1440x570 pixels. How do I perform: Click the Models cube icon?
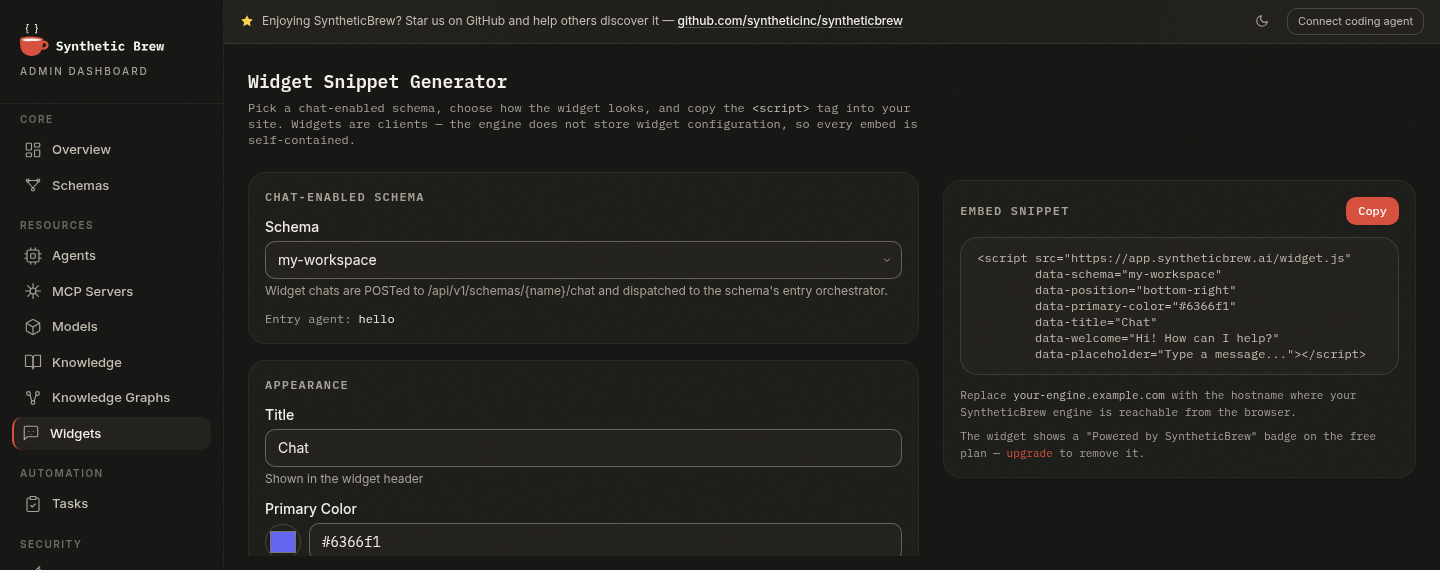[x=33, y=327]
